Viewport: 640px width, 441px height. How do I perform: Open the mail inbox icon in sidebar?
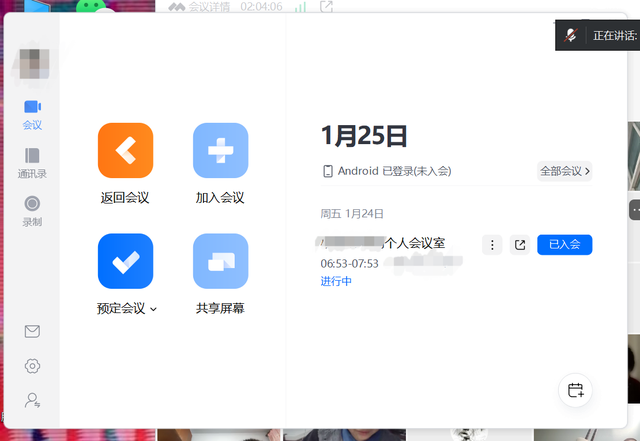point(32,332)
